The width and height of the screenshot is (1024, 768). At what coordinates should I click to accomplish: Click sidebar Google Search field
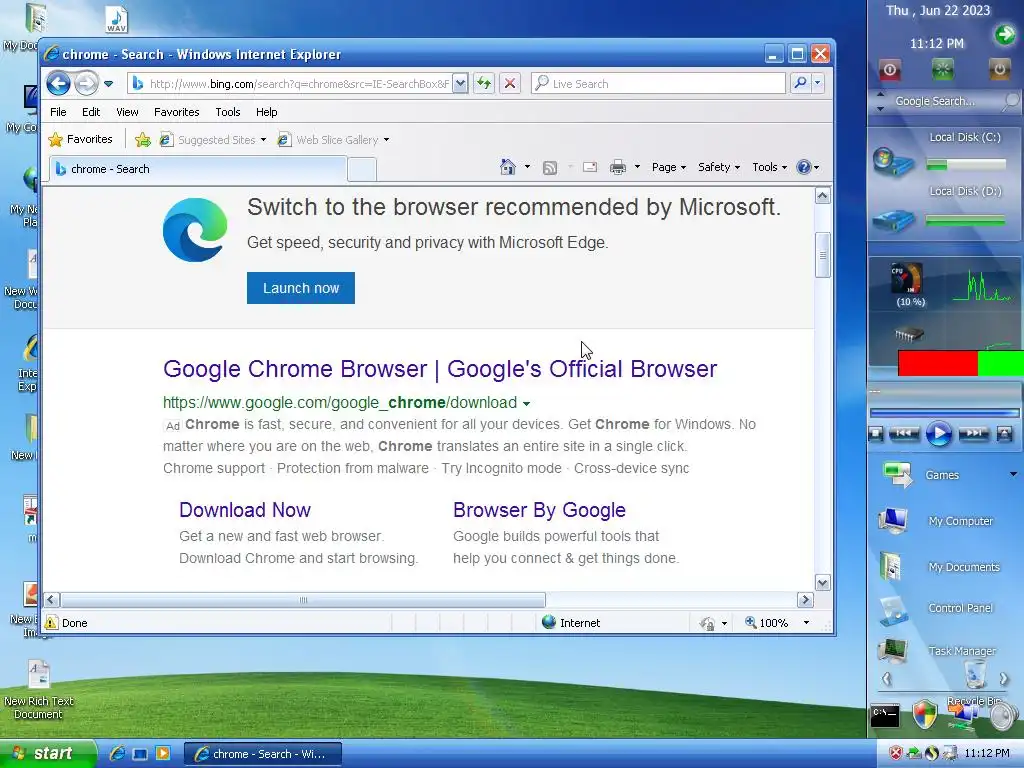click(944, 101)
